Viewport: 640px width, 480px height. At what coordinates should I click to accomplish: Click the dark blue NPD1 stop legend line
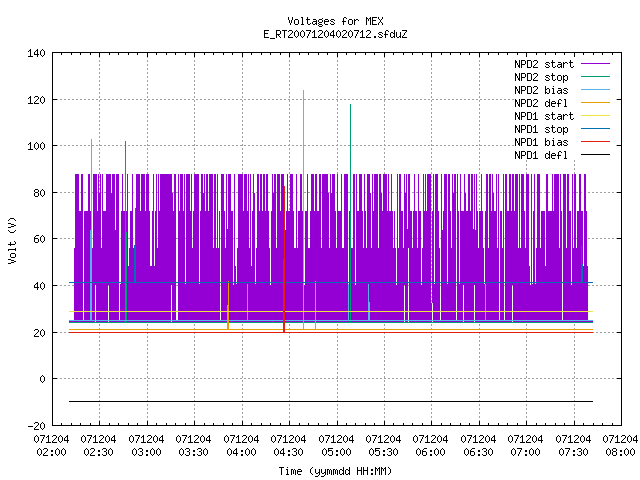pos(595,129)
